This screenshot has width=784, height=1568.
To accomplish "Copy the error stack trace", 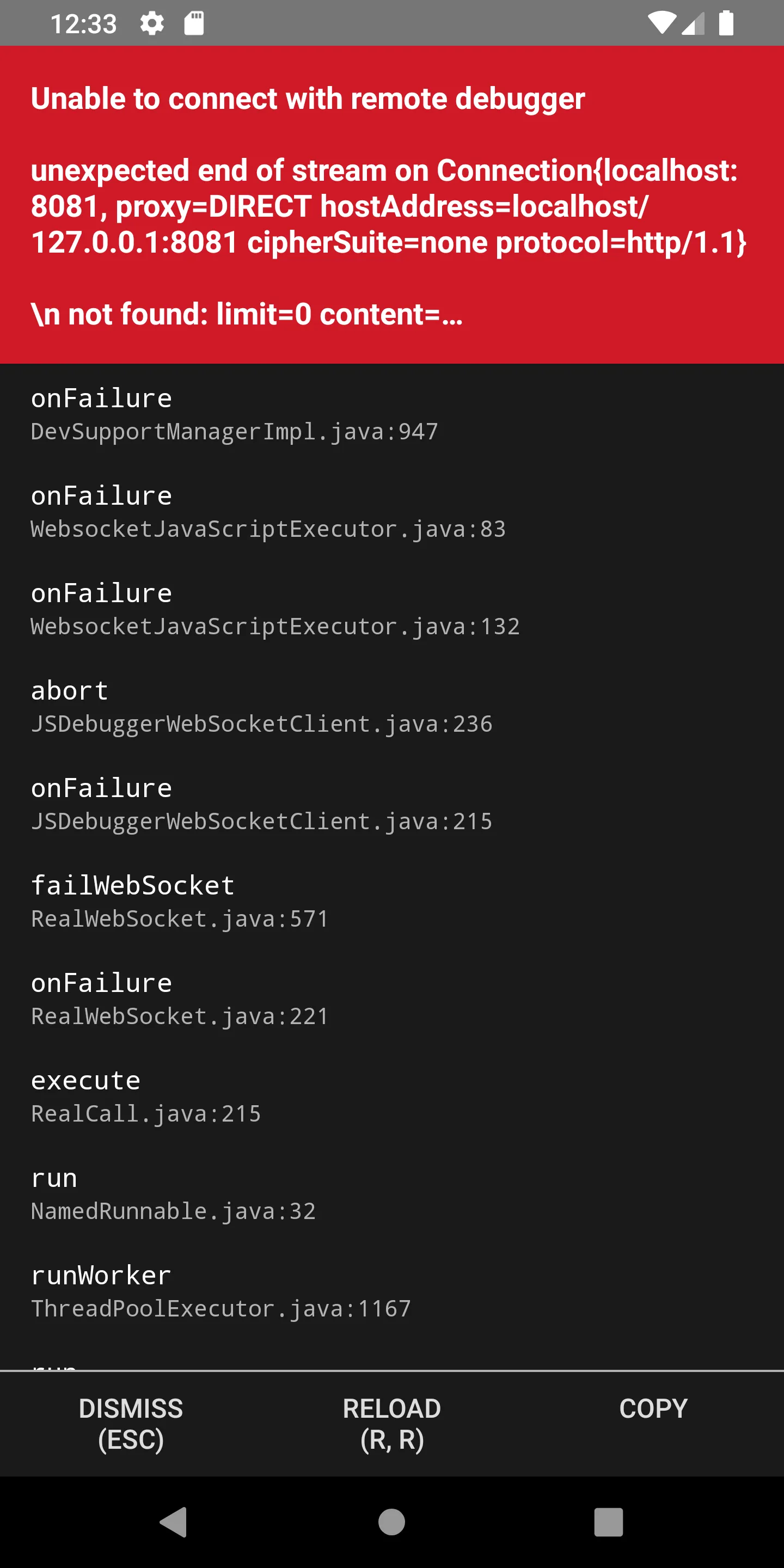I will point(653,1409).
